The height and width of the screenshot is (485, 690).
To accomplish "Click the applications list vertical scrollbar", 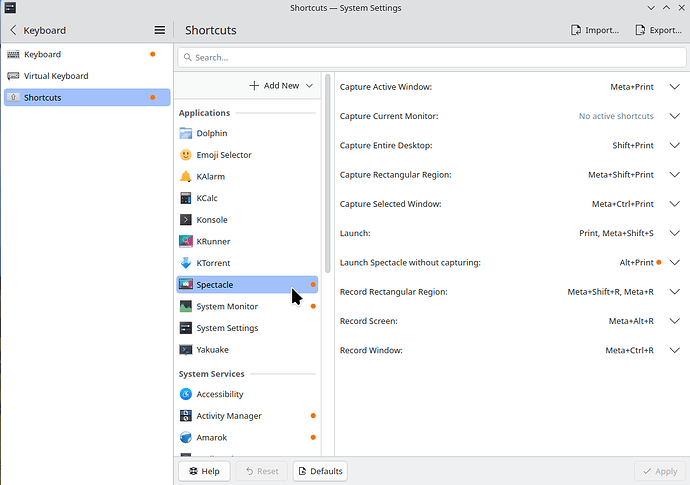I will click(327, 180).
